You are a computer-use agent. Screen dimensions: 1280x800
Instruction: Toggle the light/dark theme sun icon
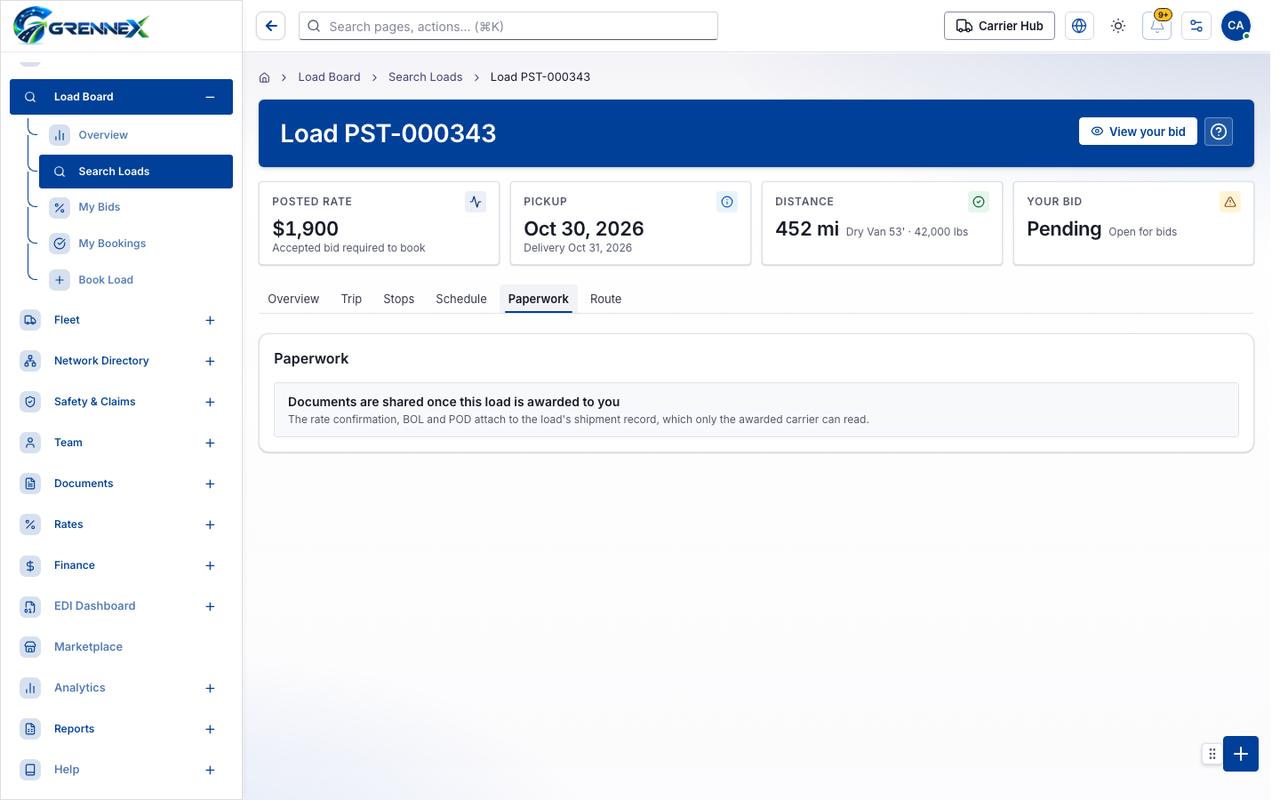(x=1118, y=26)
